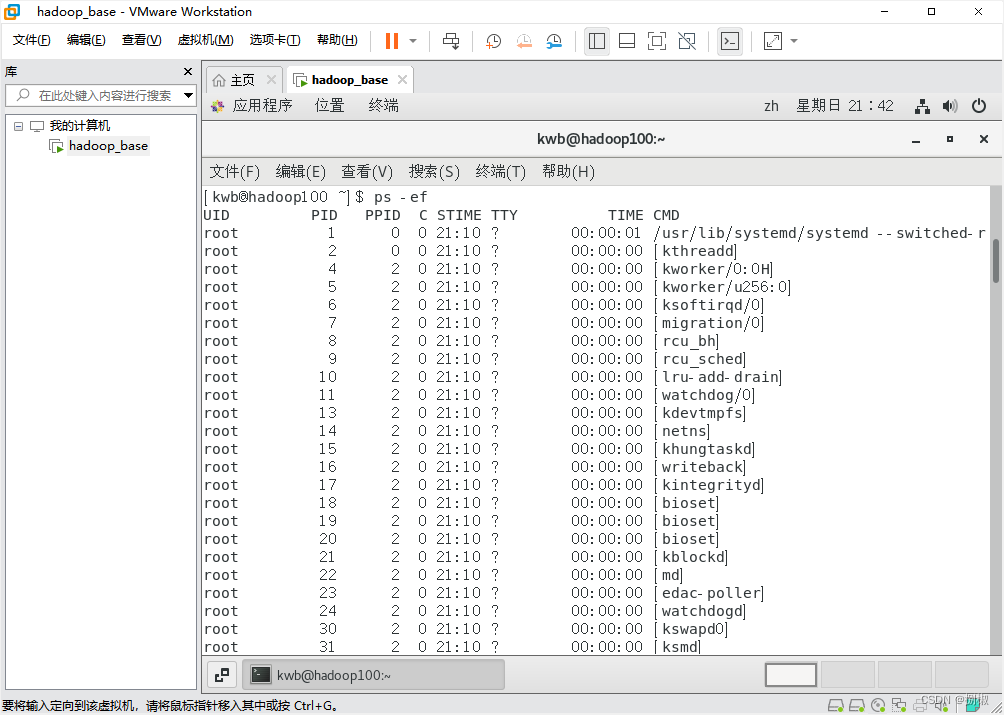Click the terminal title kwb@hadoop100:~
The height and width of the screenshot is (715, 1004).
[x=601, y=139]
